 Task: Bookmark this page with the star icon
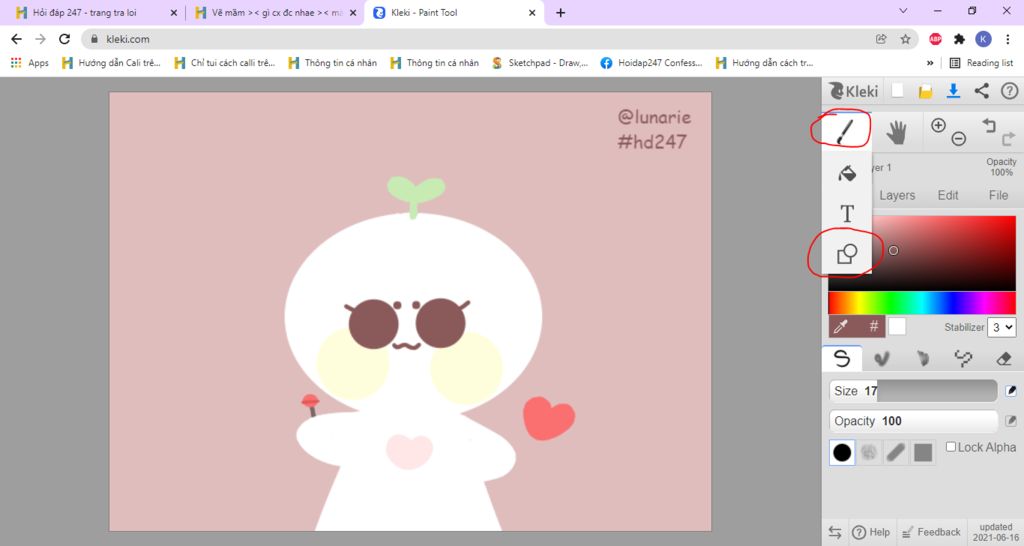[x=905, y=39]
